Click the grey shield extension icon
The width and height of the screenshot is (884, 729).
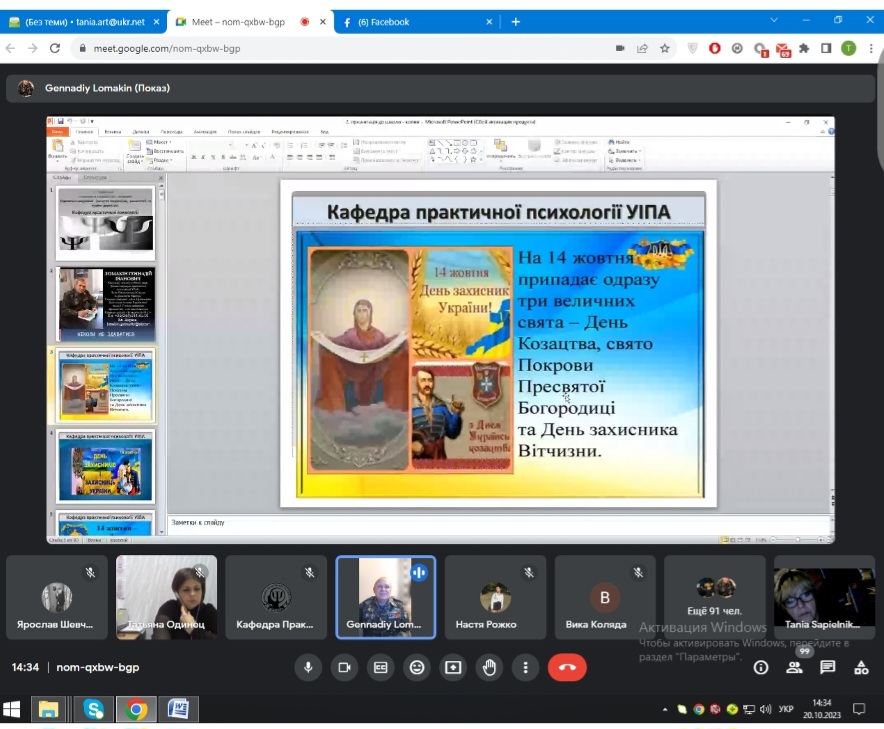click(693, 48)
